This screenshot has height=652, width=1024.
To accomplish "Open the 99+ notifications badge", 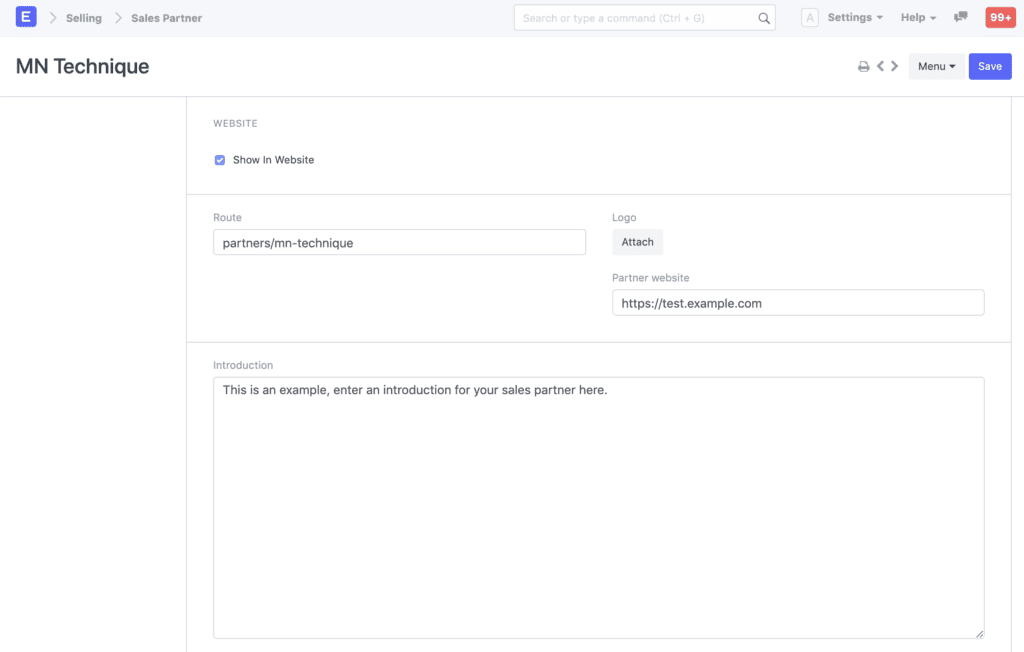I will 1000,18.
